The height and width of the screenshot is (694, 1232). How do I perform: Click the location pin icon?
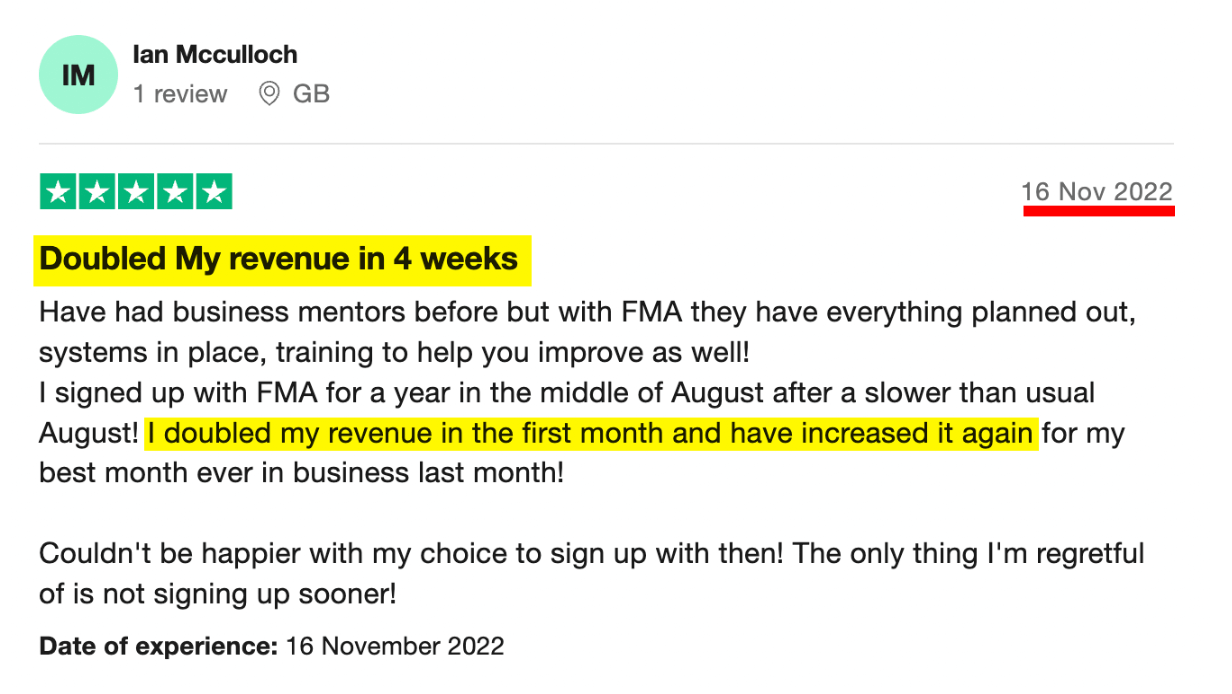(x=268, y=94)
